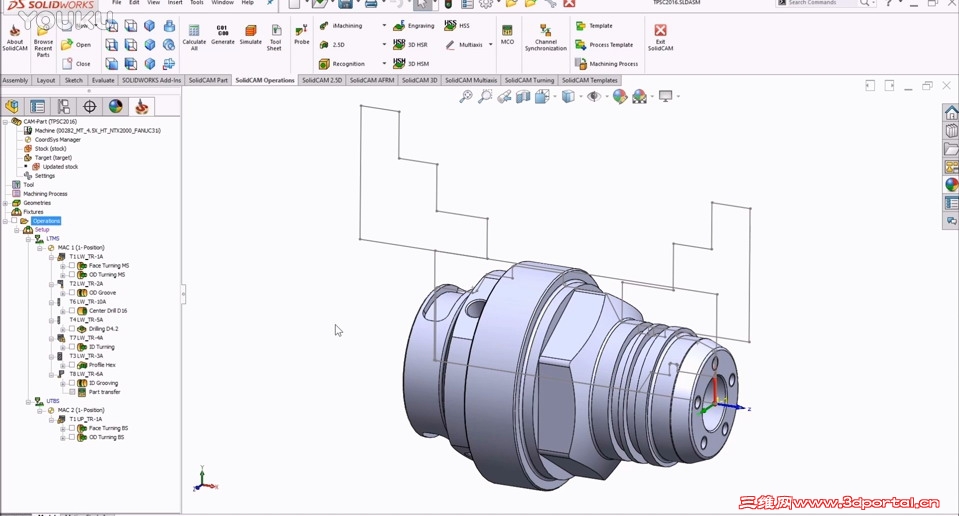Screen dimensions: 959x516
Task: Open the DimXpert manager tab
Action: [89, 107]
